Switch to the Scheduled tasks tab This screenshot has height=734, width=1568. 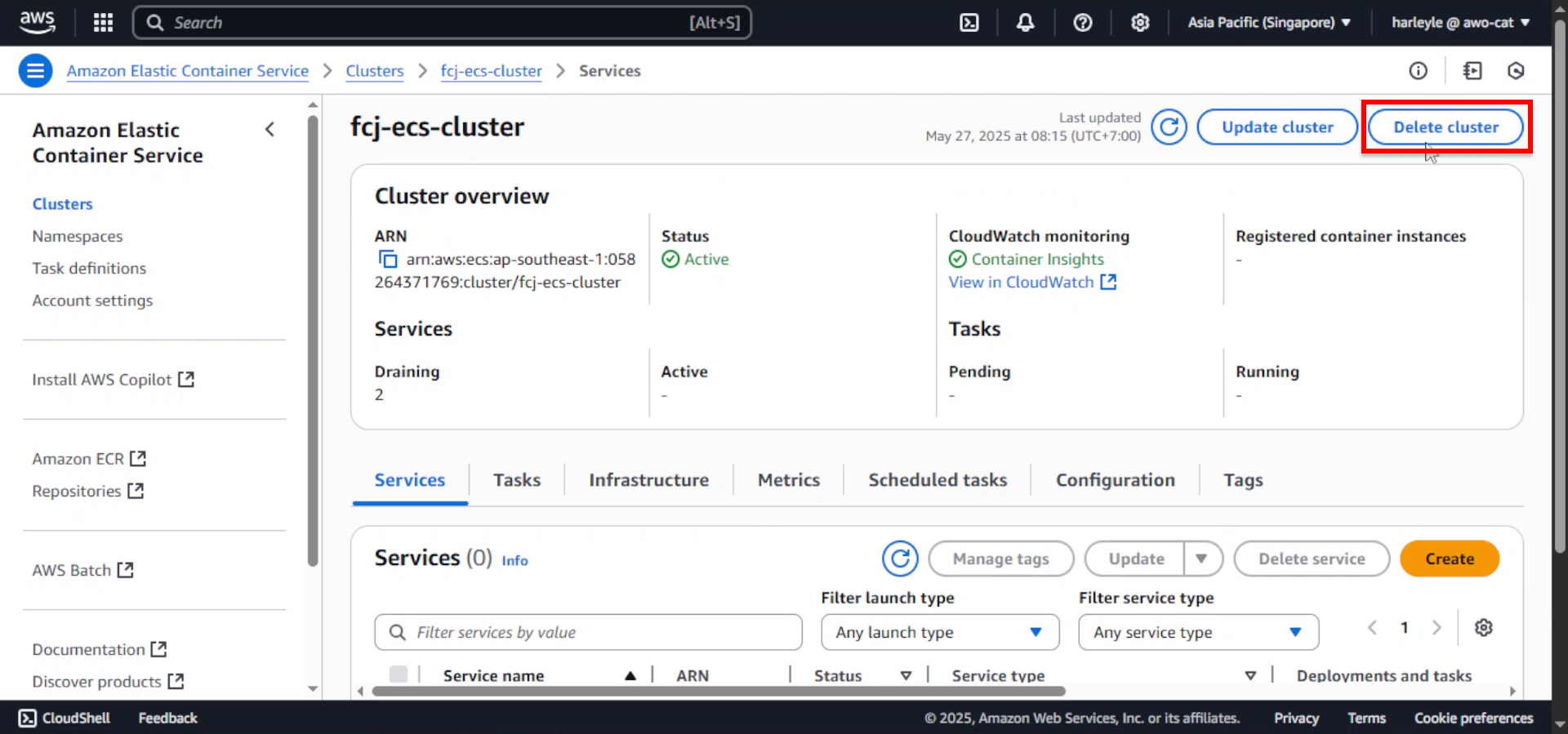[938, 480]
